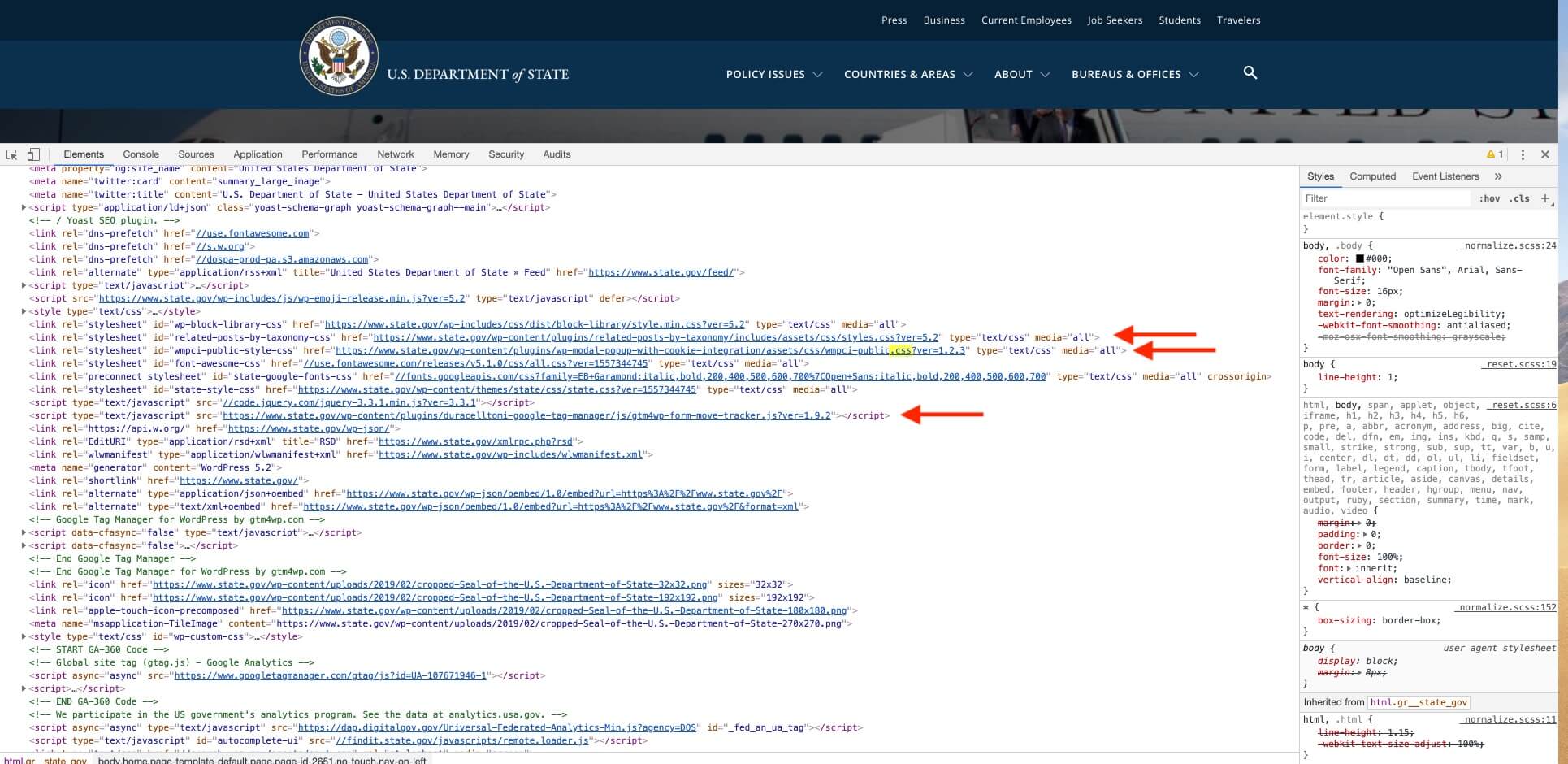1568x764 pixels.
Task: Open the Application tab
Action: click(258, 154)
